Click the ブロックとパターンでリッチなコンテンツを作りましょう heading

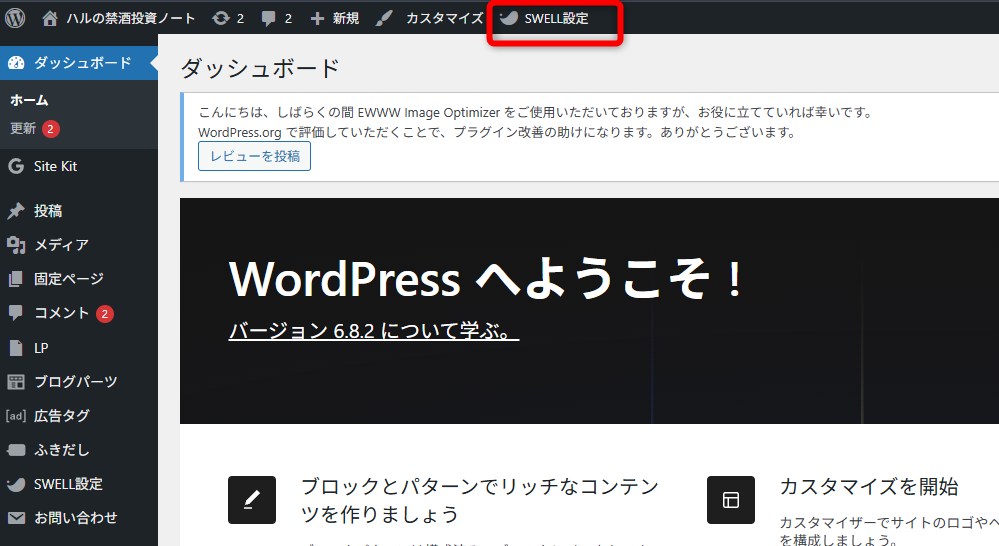coord(480,500)
